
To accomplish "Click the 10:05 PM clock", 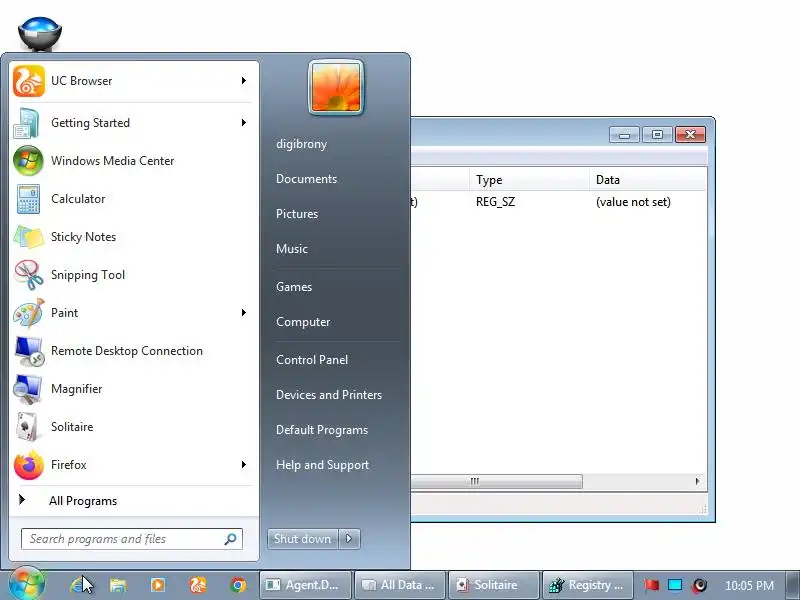I will (749, 585).
